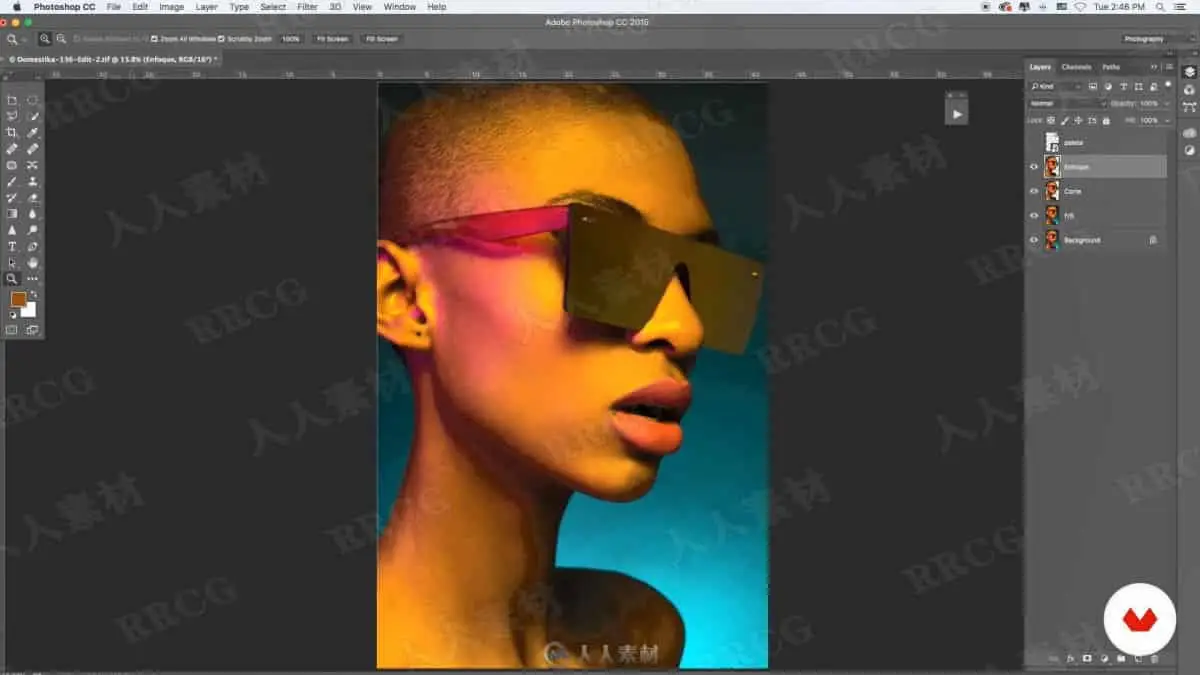Open the Opacity slider dropdown arrow
This screenshot has height=675, width=1200.
coord(1166,103)
